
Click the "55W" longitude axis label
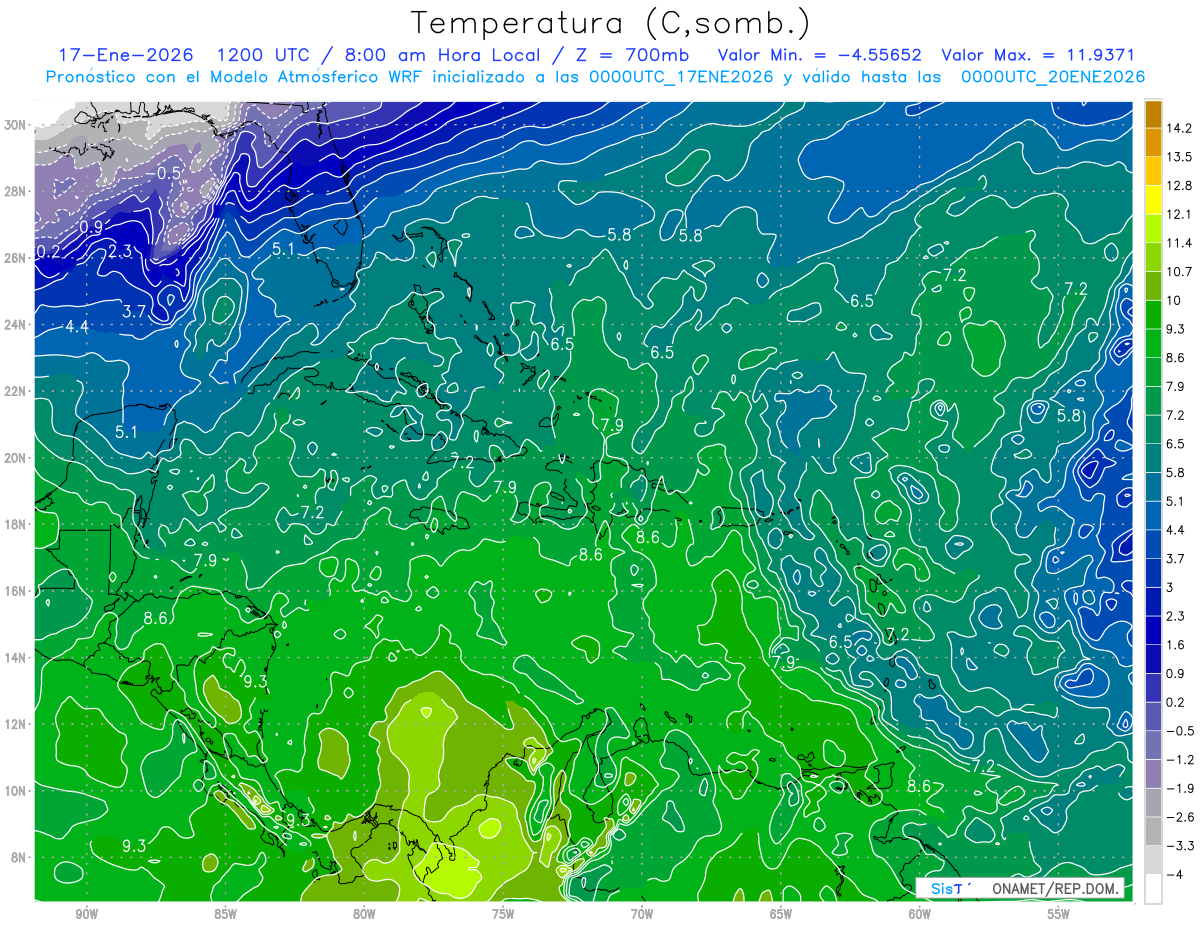pyautogui.click(x=1059, y=916)
